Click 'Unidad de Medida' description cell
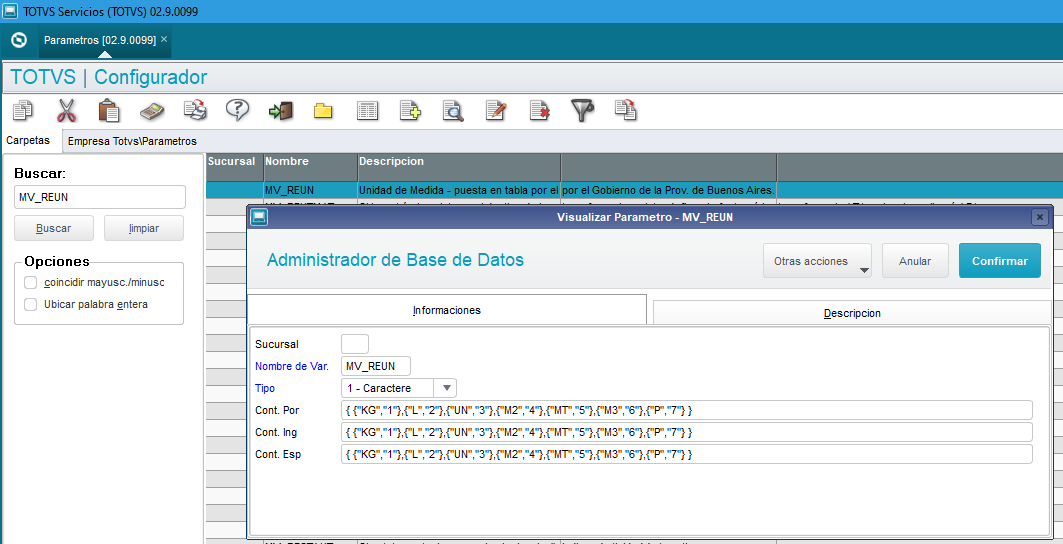Image resolution: width=1063 pixels, height=544 pixels. [x=459, y=191]
